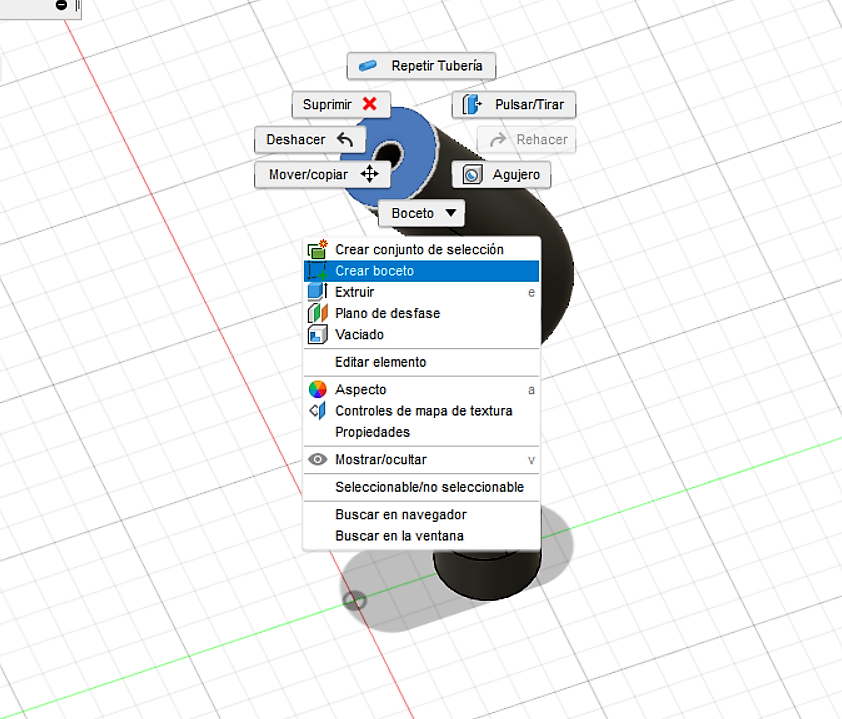Click the Repetir Tubería button
The height and width of the screenshot is (719, 842).
tap(421, 66)
